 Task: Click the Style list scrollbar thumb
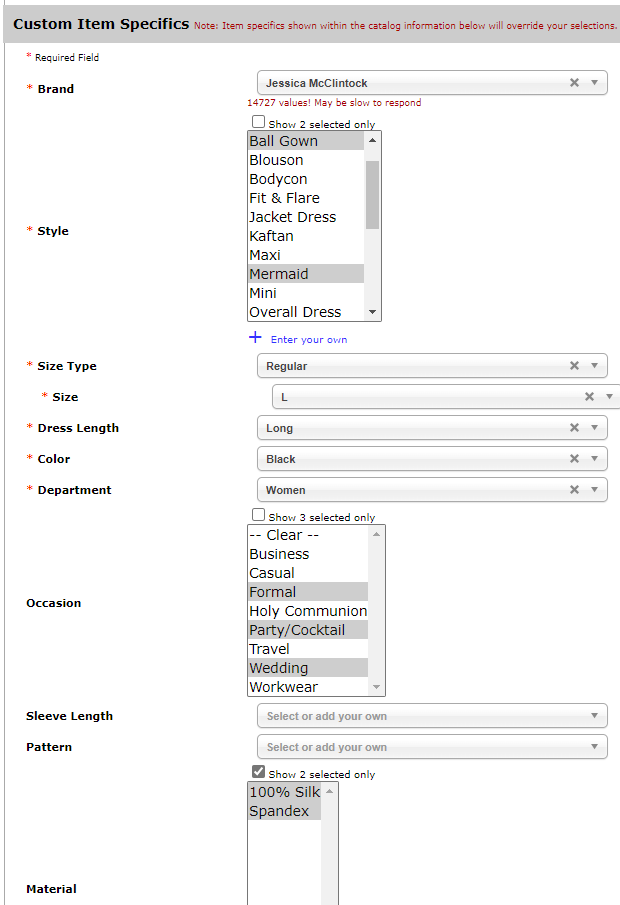pyautogui.click(x=372, y=195)
